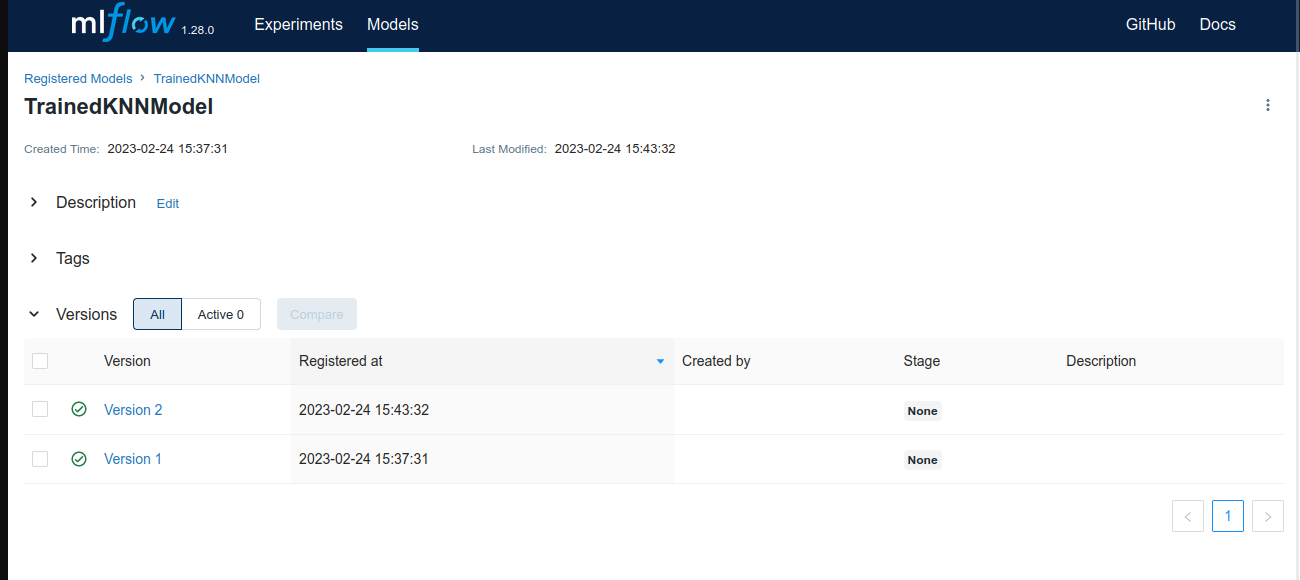The height and width of the screenshot is (580, 1300).
Task: Click the green ready status icon for Version 1
Action: pos(79,459)
